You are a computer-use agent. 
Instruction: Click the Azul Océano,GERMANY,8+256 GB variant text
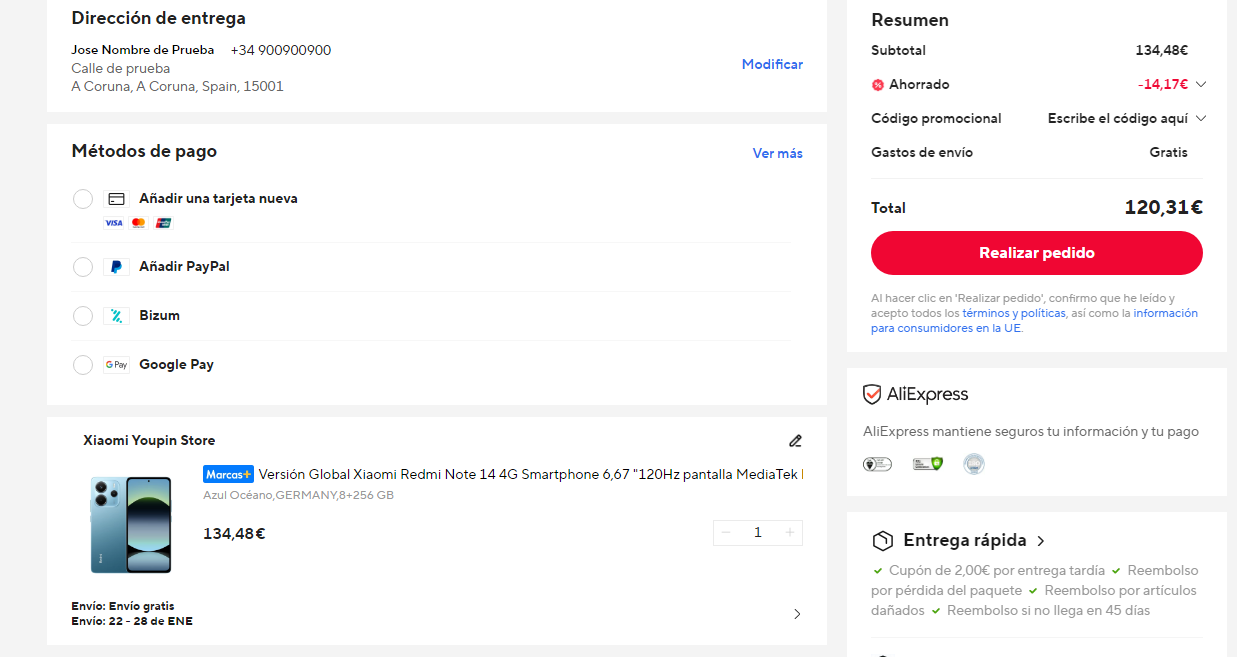coord(298,495)
